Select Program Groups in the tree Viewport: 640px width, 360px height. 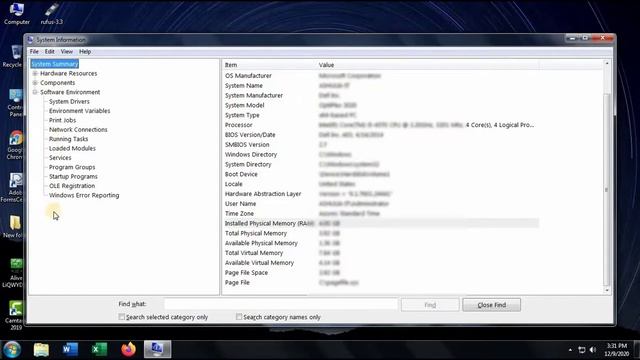72,167
